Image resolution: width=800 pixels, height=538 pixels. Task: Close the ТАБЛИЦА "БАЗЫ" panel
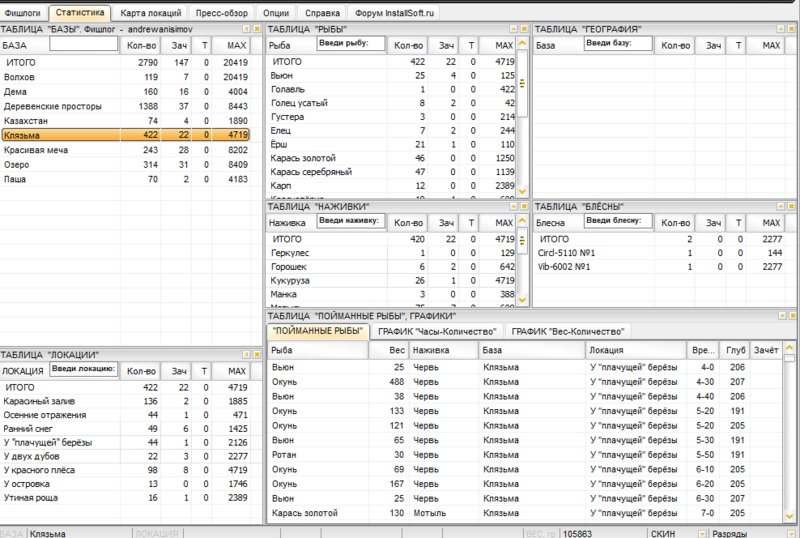point(257,30)
